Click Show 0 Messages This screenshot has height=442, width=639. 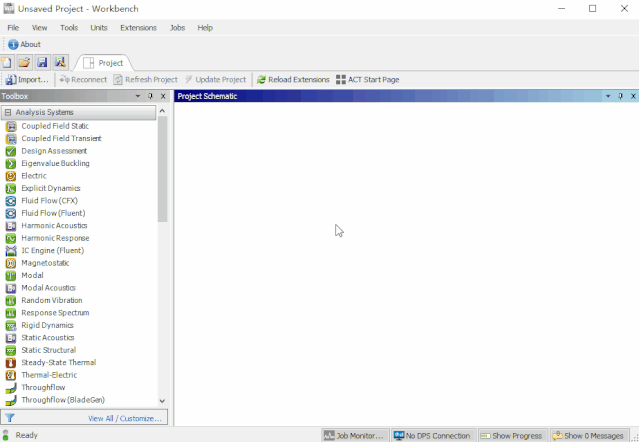(x=588, y=435)
